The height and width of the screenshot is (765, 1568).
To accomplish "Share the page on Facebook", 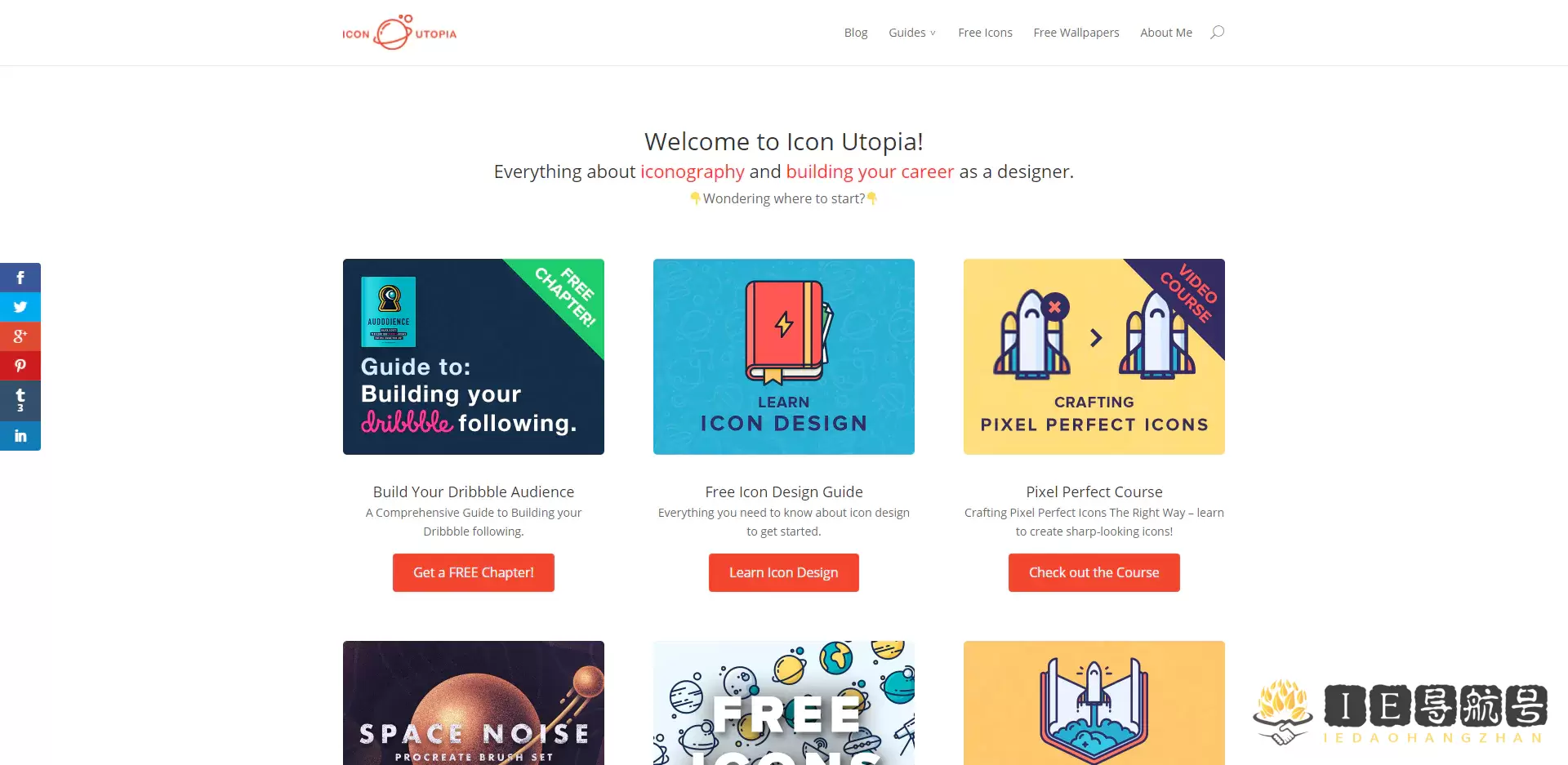I will [x=20, y=278].
